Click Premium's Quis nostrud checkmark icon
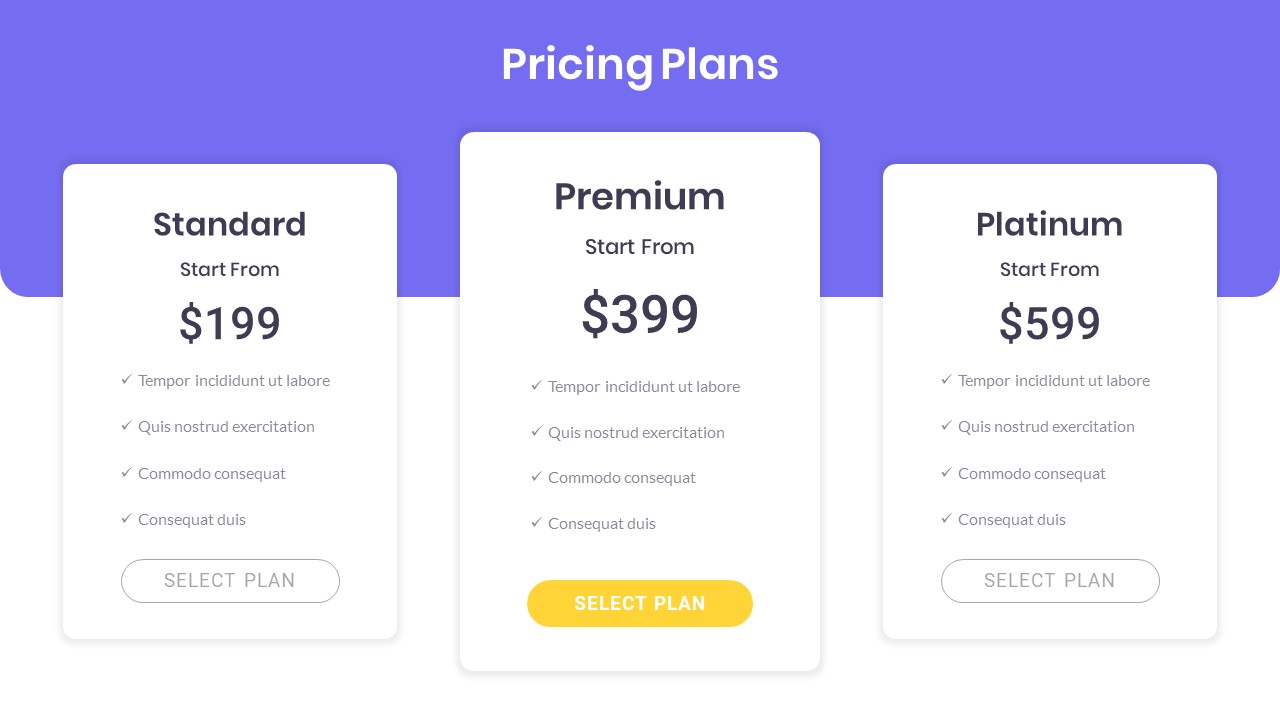Image resolution: width=1280 pixels, height=720 pixels. tap(537, 432)
